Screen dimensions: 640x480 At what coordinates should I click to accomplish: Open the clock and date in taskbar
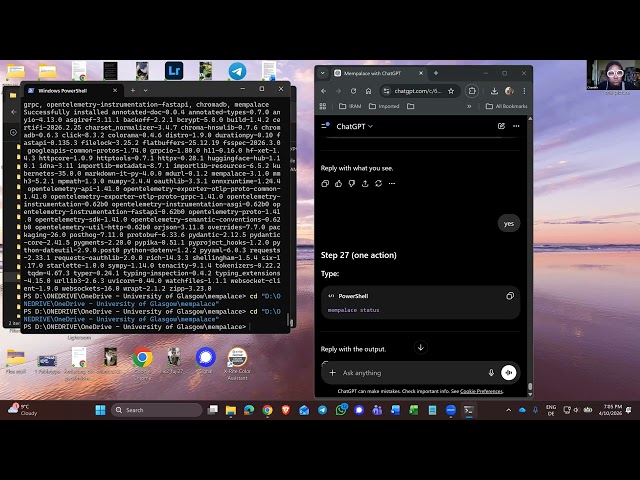click(x=611, y=410)
